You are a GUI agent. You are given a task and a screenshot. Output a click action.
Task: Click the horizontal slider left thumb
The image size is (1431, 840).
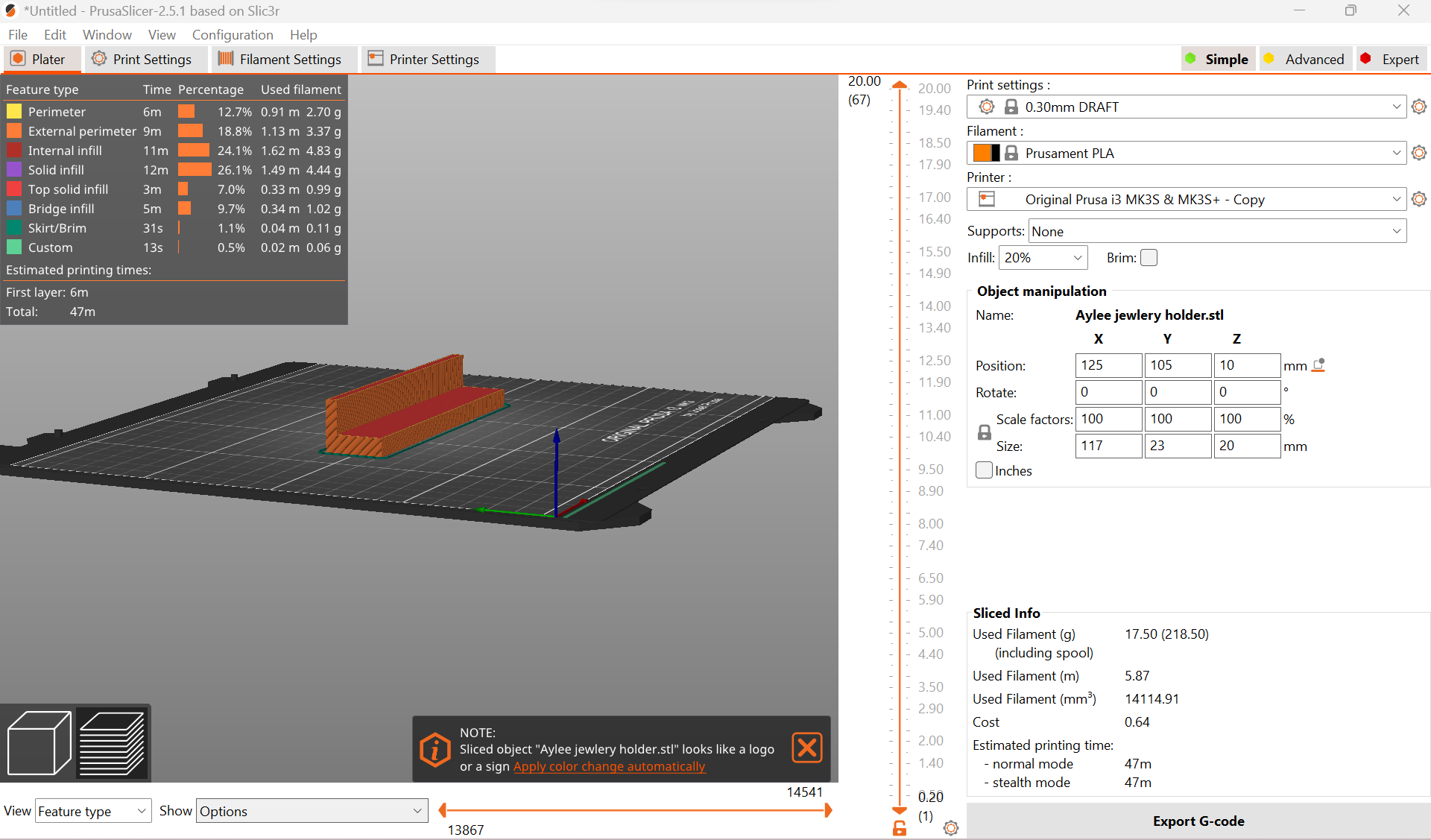[x=443, y=810]
